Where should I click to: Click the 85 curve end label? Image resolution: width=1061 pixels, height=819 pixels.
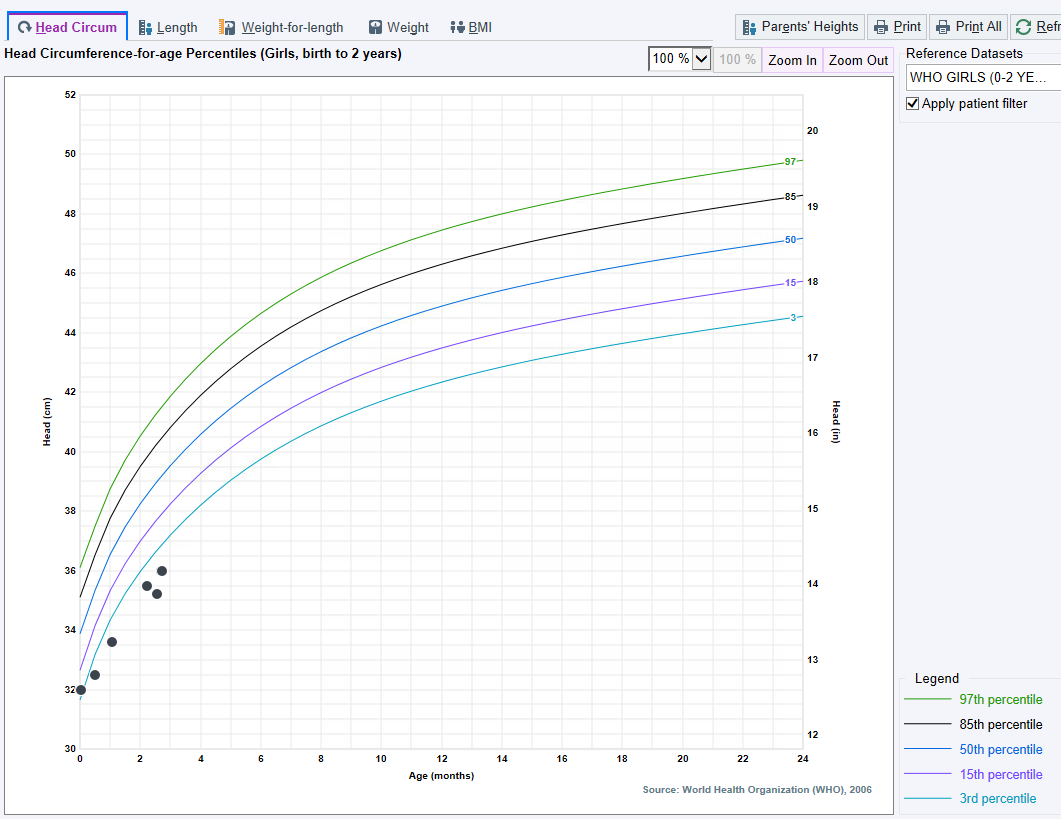click(x=790, y=197)
